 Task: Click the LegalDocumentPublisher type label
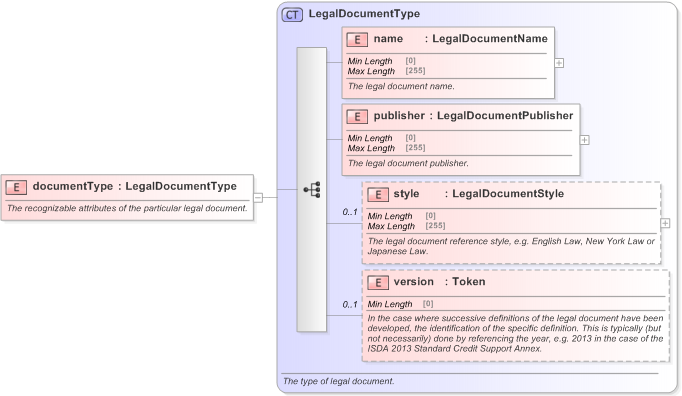coord(505,116)
